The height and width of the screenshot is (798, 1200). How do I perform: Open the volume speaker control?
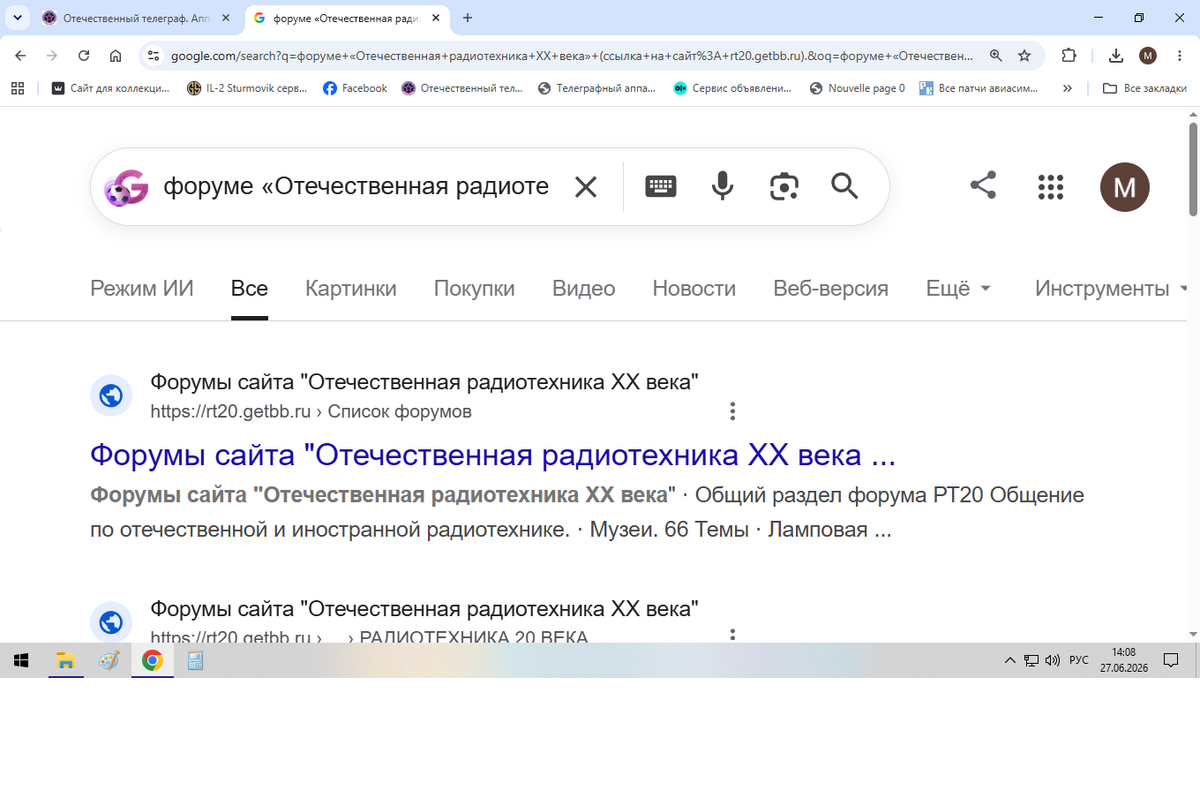(1052, 661)
